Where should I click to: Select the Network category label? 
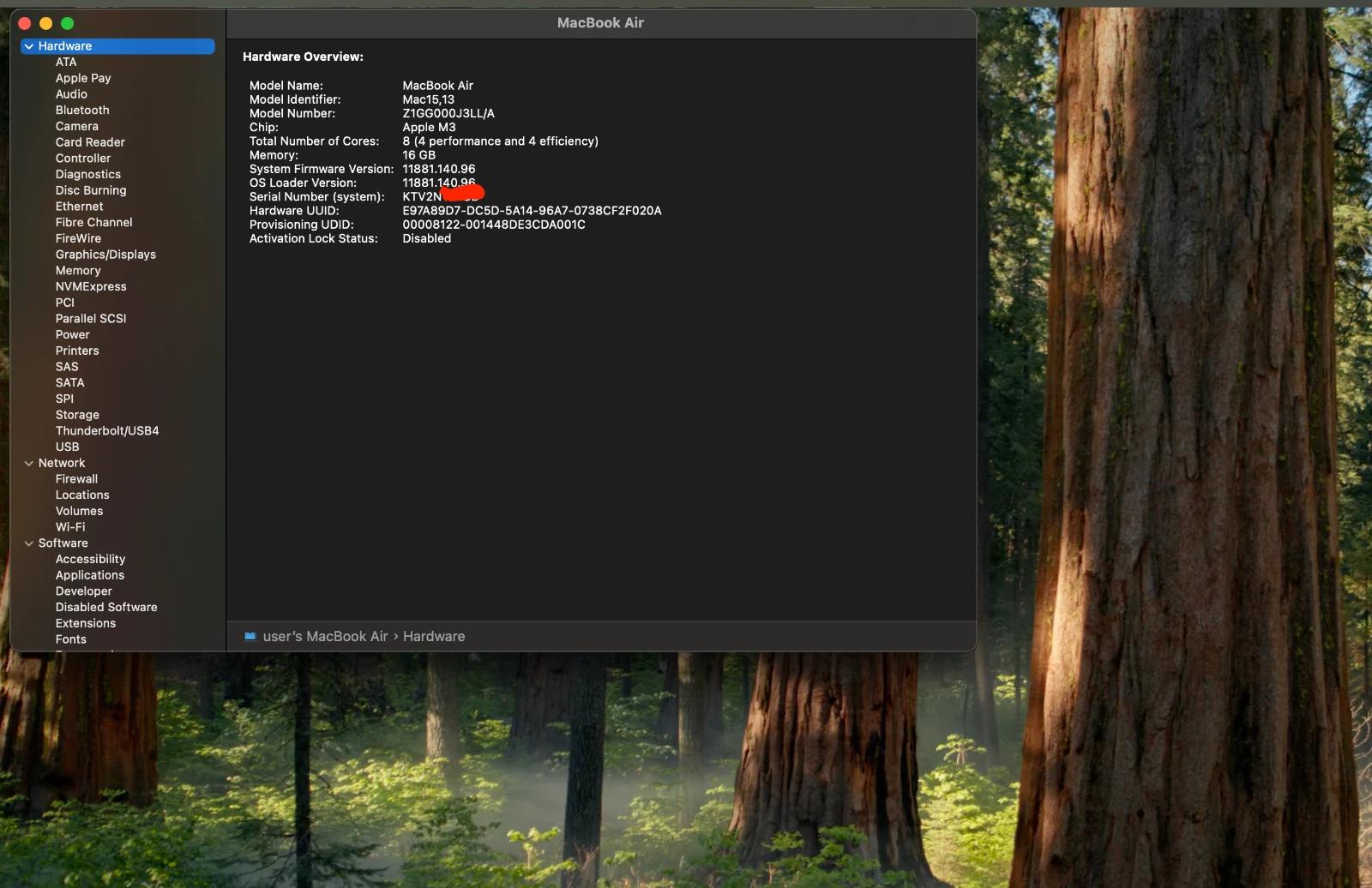[x=62, y=463]
